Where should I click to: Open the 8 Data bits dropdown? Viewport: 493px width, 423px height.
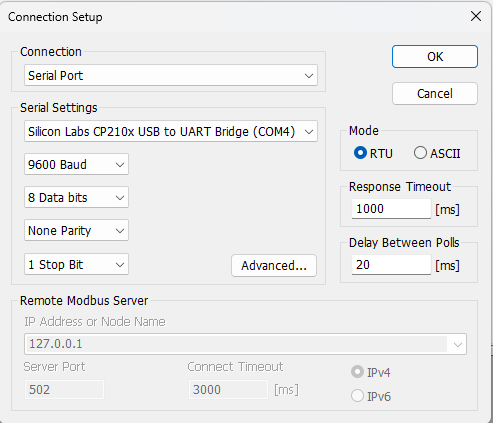tap(76, 197)
